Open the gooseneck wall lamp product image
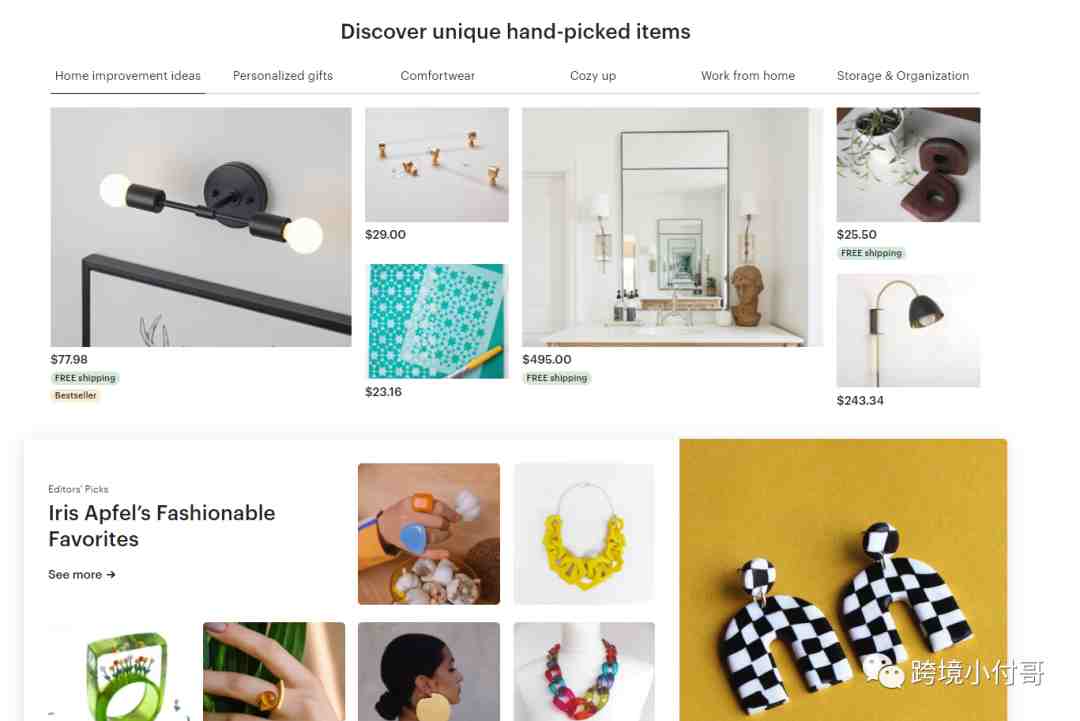1080x721 pixels. 908,331
